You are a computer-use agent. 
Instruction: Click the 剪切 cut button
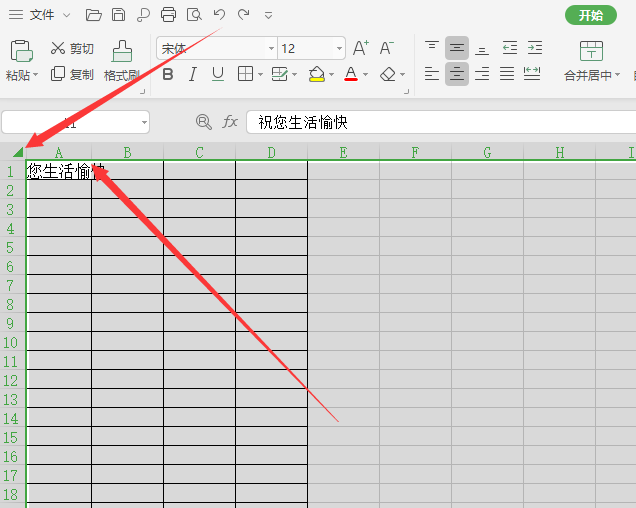pos(72,48)
